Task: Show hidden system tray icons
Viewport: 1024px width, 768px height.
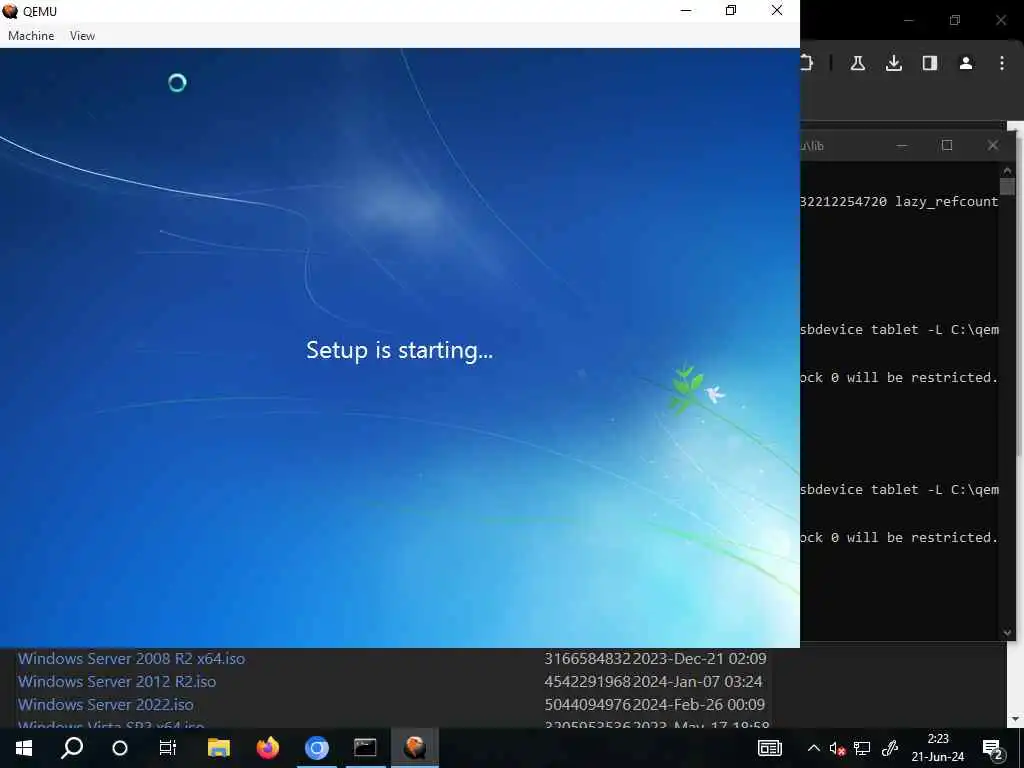Action: pyautogui.click(x=814, y=748)
